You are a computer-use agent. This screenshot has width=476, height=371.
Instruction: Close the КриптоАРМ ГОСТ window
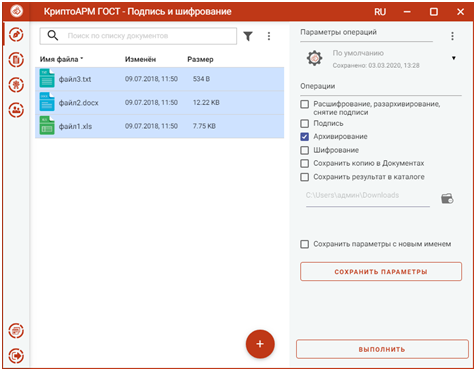tap(460, 12)
